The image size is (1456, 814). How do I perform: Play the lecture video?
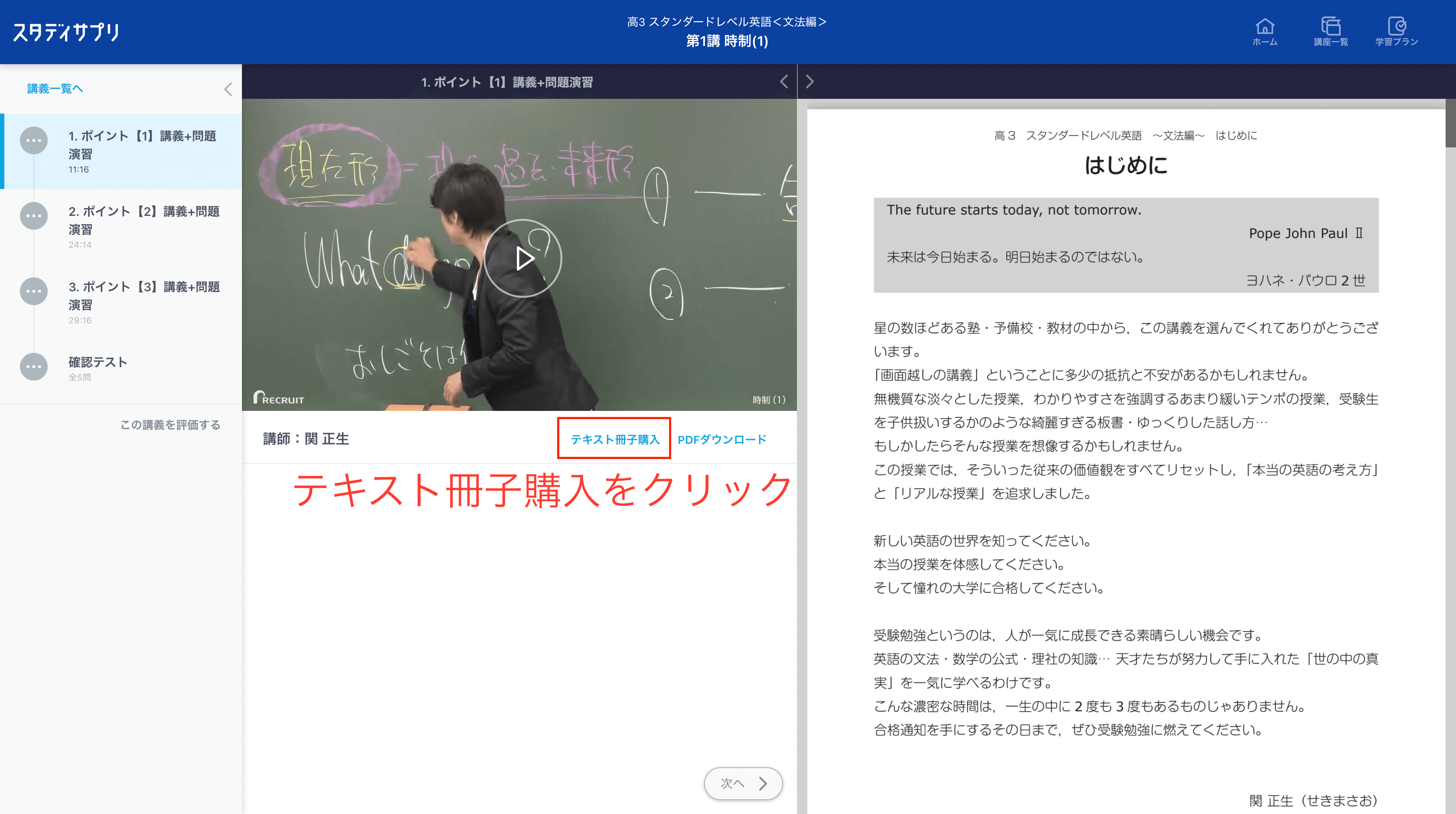pos(523,258)
